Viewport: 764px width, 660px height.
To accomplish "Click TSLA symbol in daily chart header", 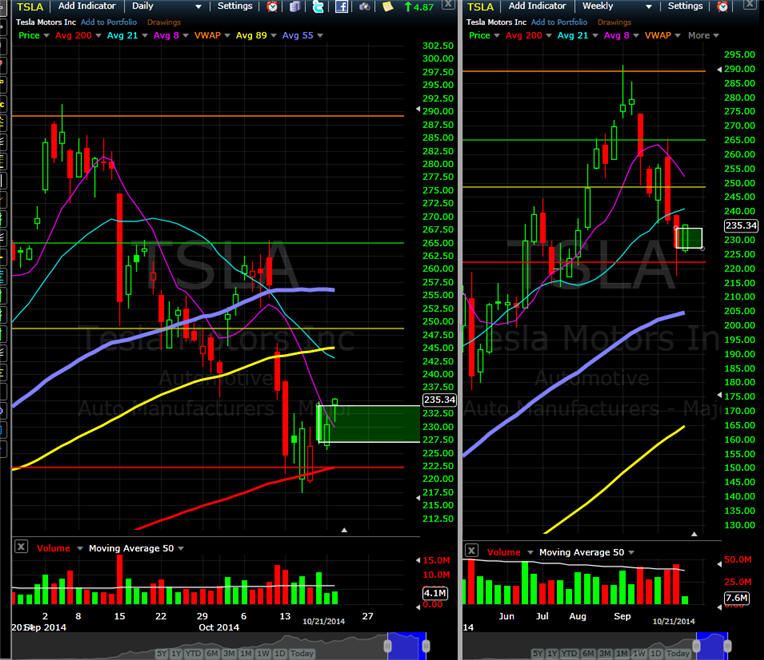I will 30,7.
